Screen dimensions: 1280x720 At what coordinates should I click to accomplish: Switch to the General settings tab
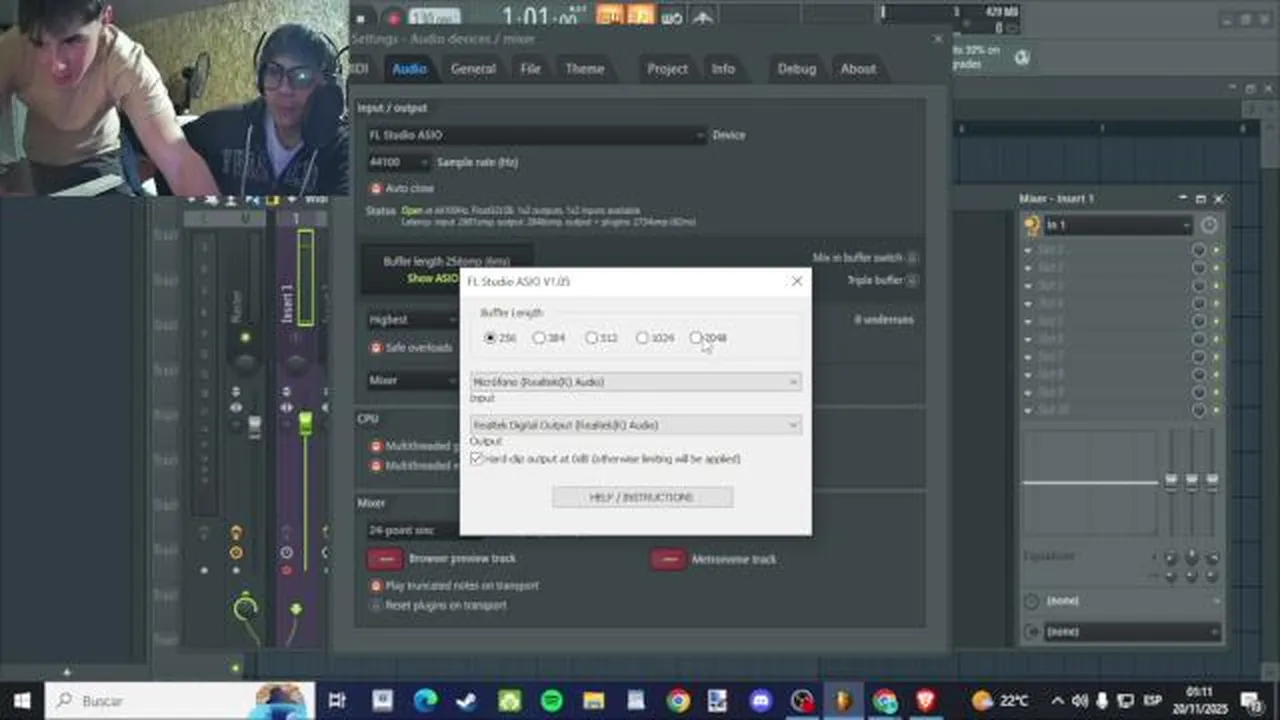[473, 69]
